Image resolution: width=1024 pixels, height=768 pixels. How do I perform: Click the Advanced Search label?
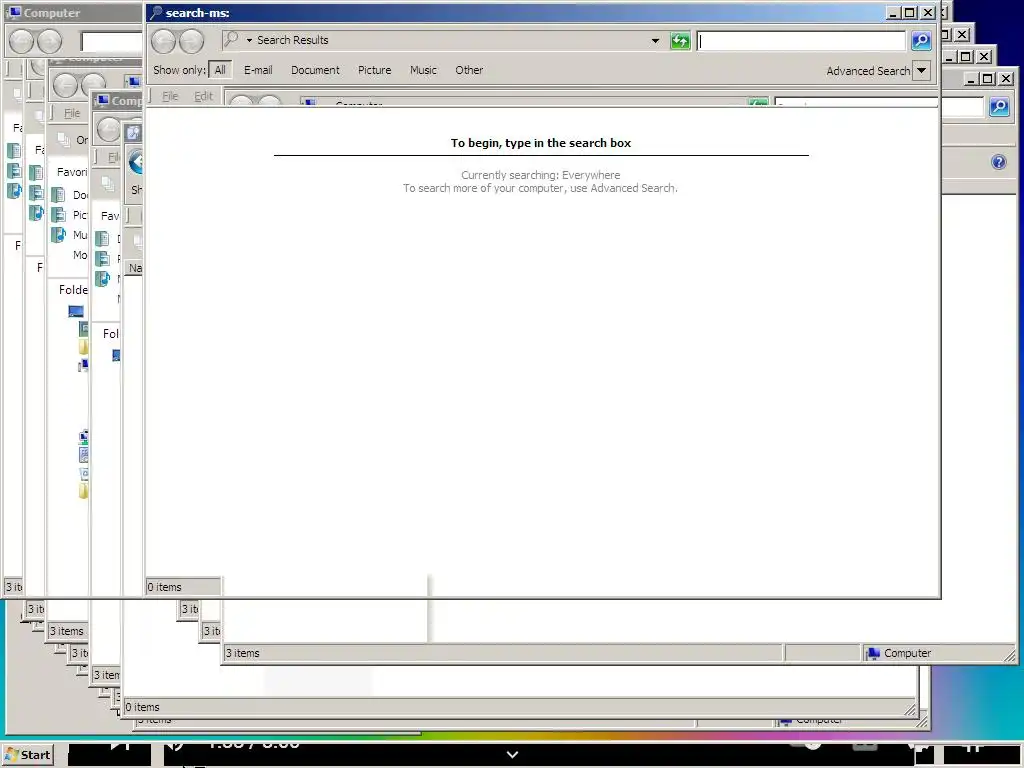tap(868, 71)
